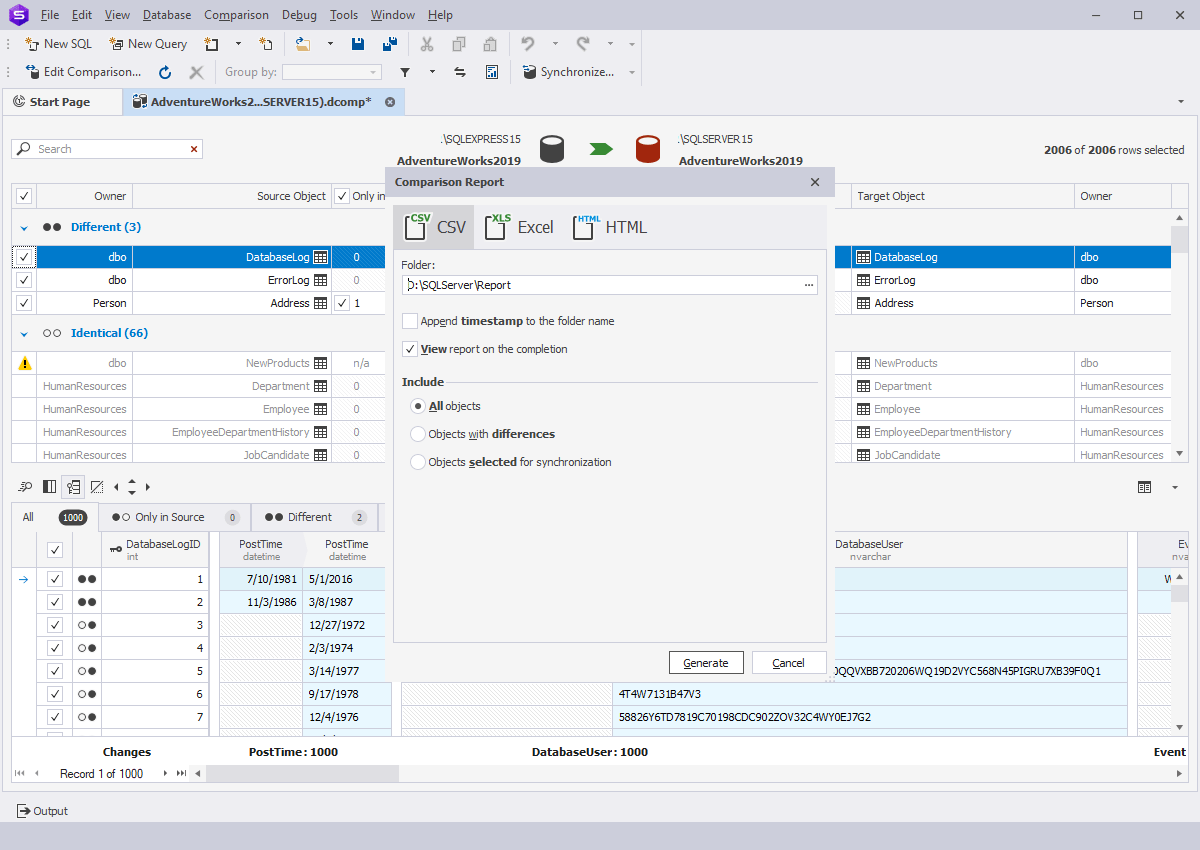Open the Open file dropdown arrow
The image size is (1200, 850).
(330, 44)
